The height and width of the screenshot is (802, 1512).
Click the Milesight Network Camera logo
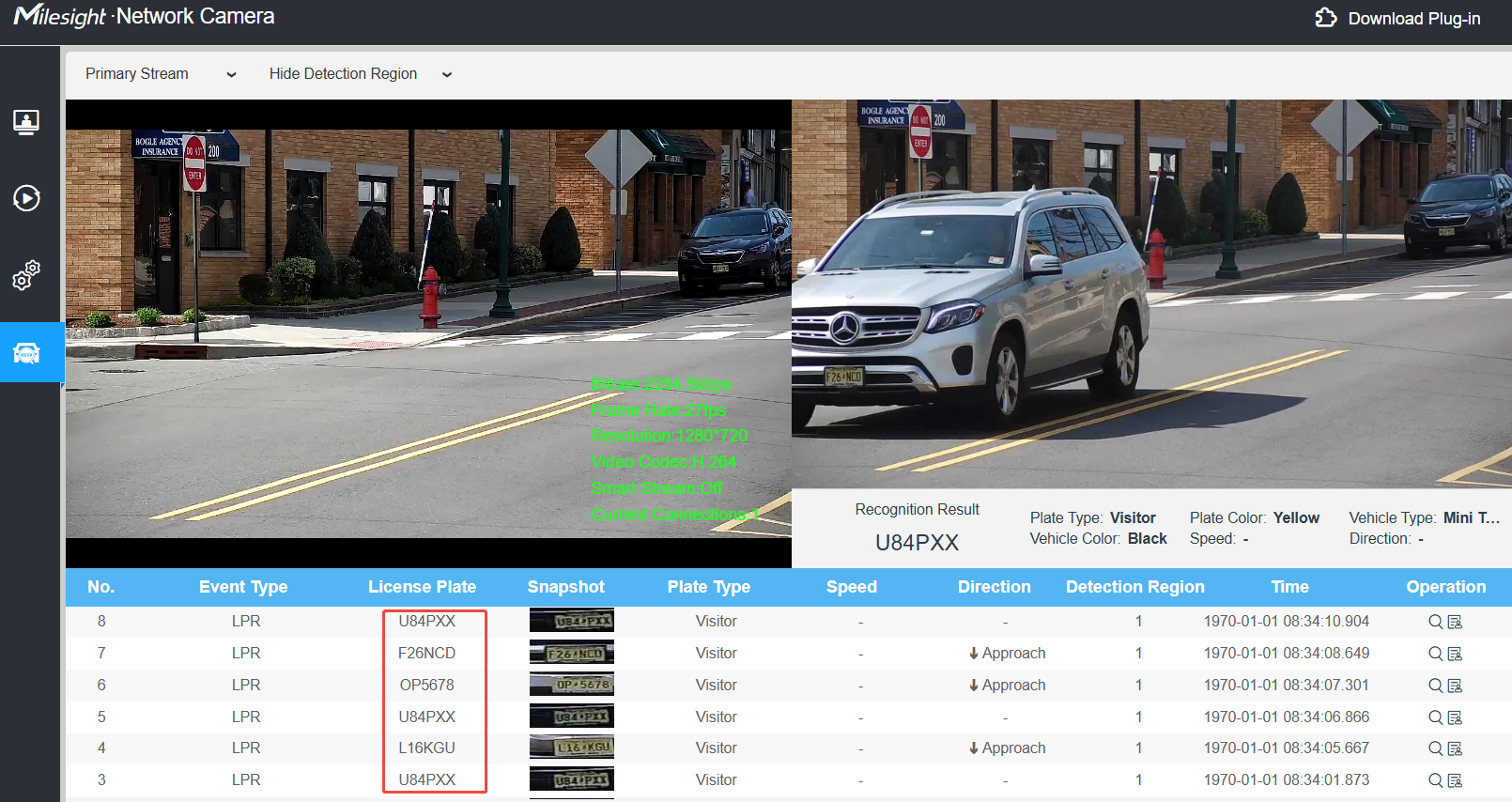[x=144, y=16]
